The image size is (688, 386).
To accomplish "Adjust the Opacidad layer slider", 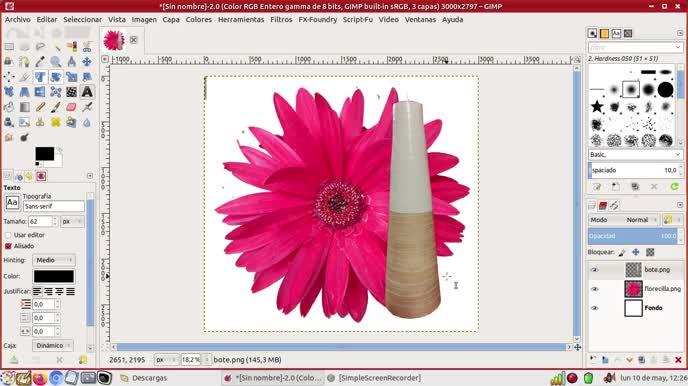I will coord(633,236).
